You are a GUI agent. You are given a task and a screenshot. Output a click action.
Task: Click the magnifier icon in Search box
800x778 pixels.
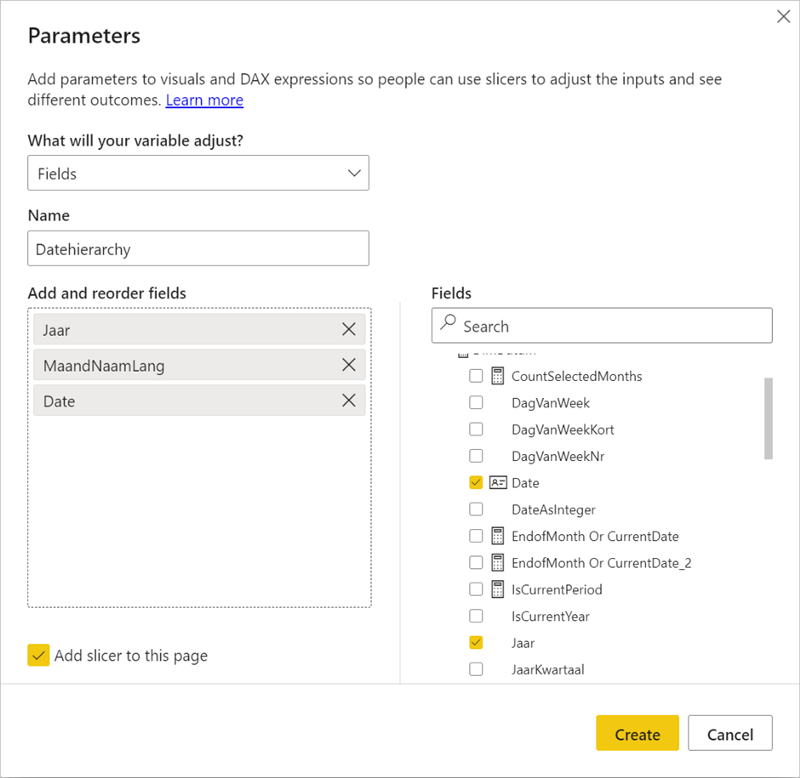point(449,326)
